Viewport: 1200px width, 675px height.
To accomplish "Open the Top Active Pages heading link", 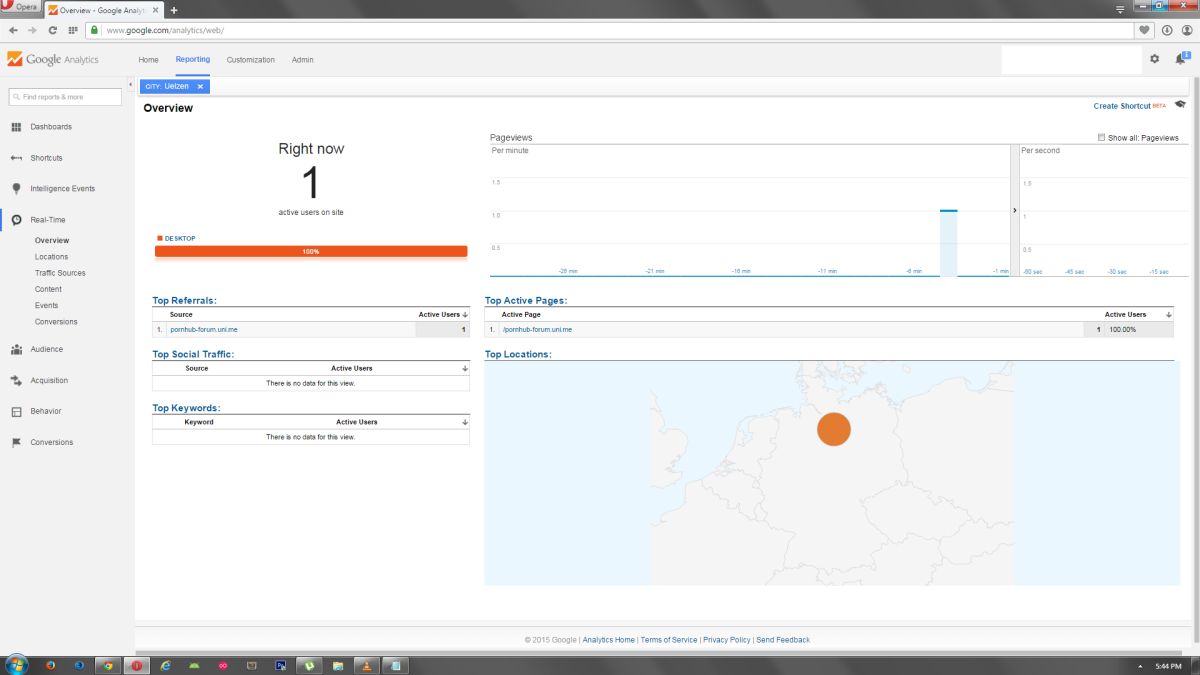I will 526,300.
